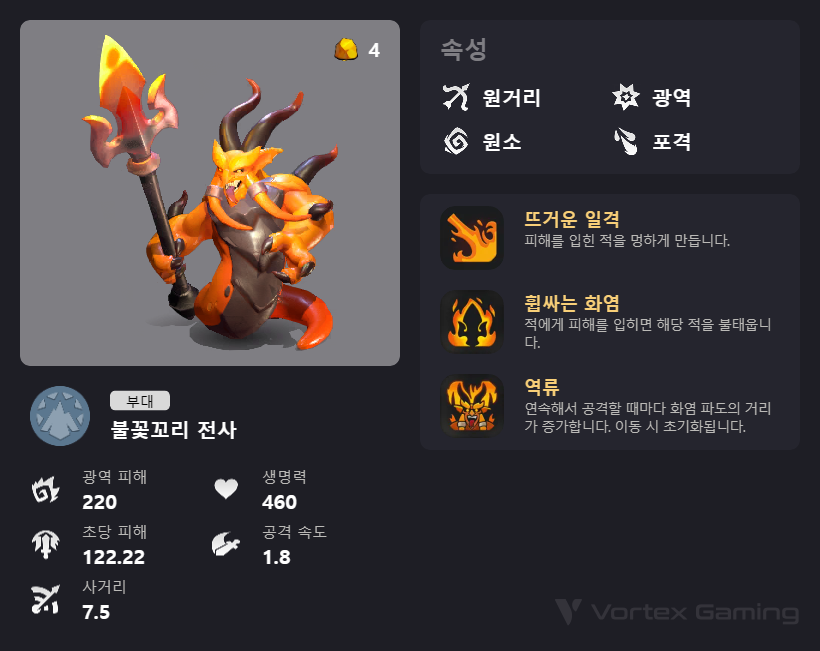Select the 원소 swirl trait icon
Screen dimensions: 820x651
(456, 141)
